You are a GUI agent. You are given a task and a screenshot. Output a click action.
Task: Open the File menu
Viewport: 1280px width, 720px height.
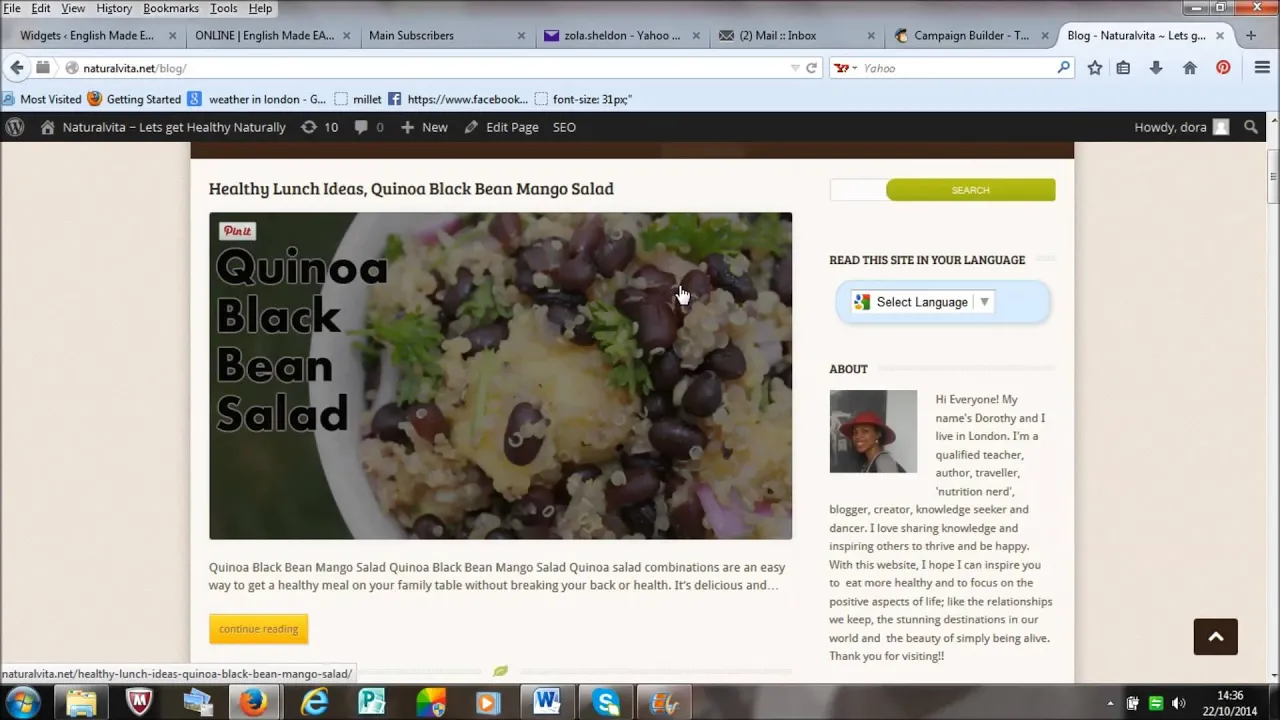12,8
